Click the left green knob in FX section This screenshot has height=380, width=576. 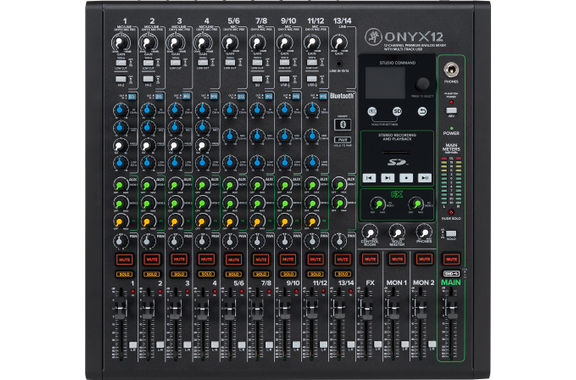point(378,204)
